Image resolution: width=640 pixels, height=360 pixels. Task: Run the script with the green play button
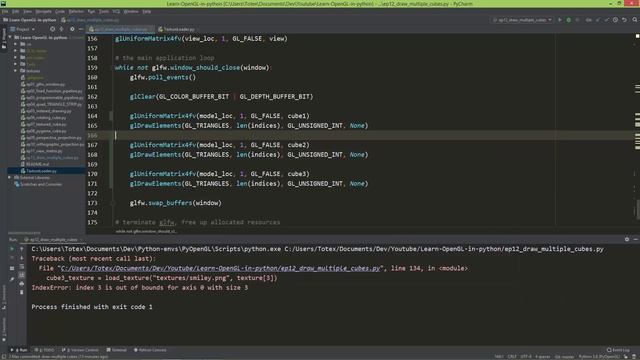tap(560, 20)
